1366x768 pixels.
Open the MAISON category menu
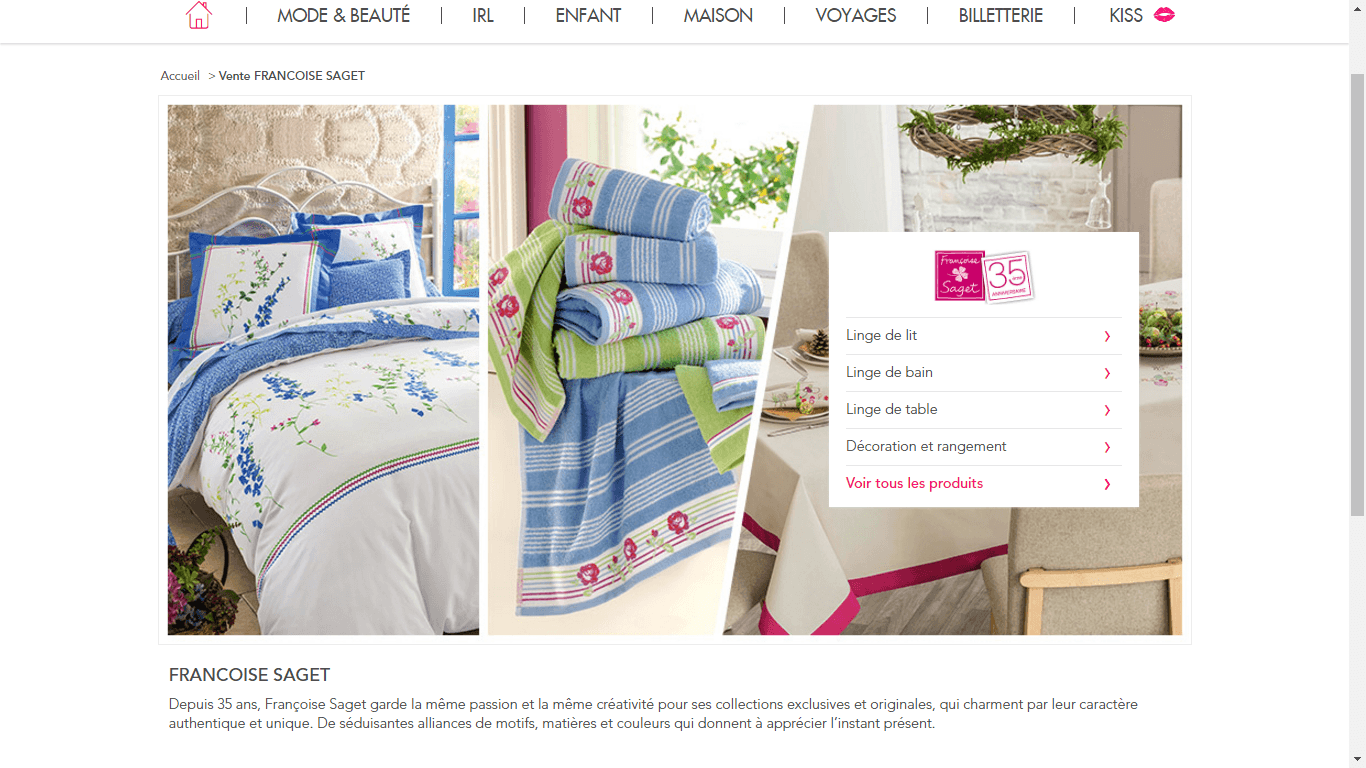click(x=718, y=15)
